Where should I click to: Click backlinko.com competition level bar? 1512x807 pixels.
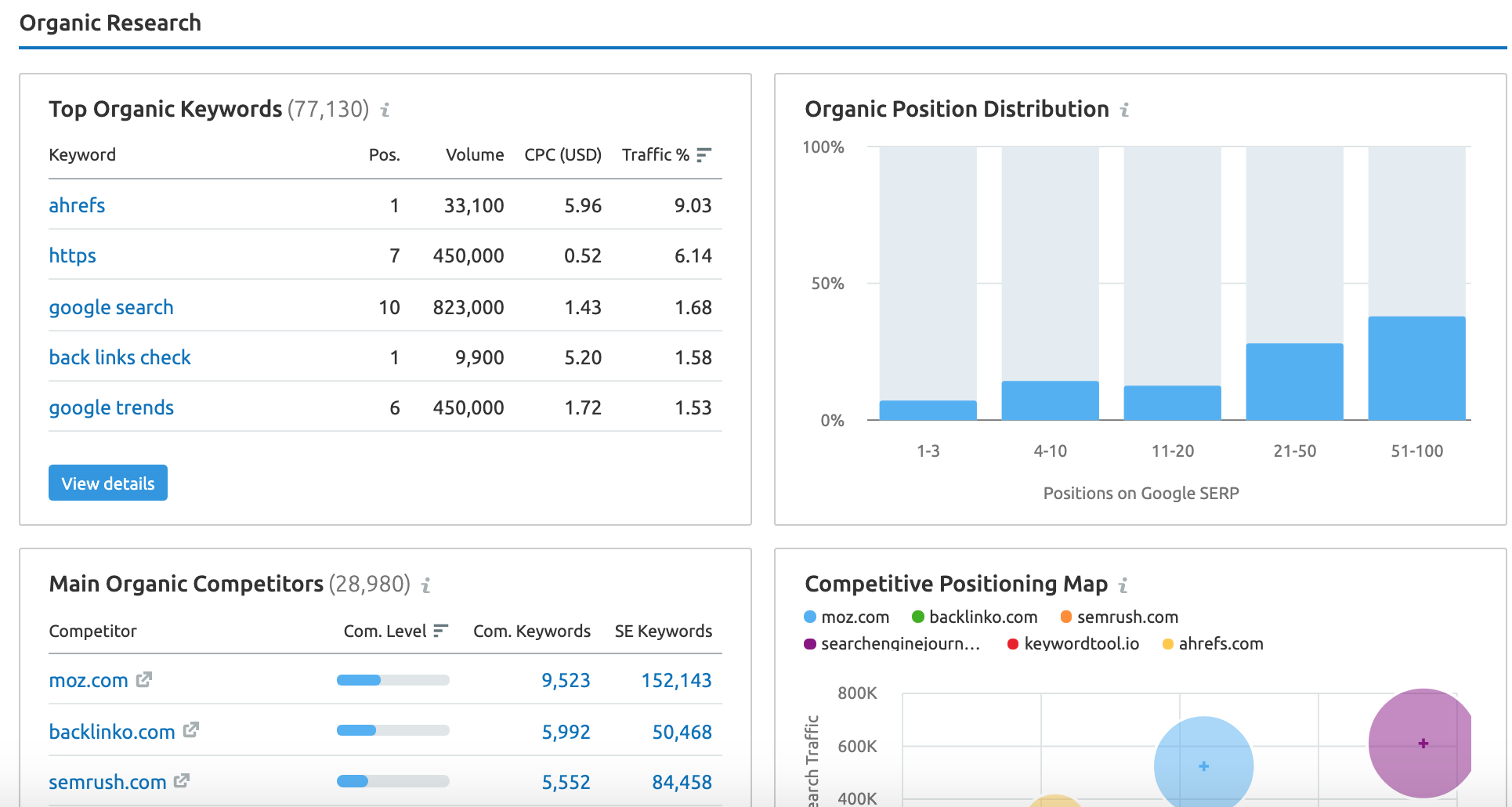[392, 730]
